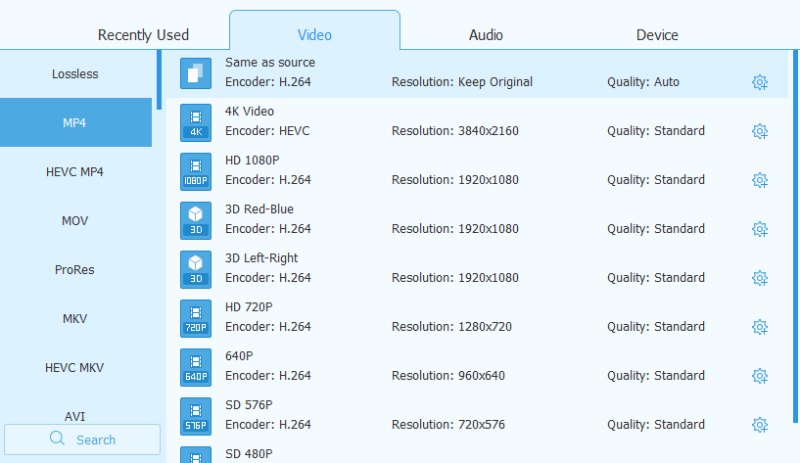800x463 pixels.
Task: Click Quality: Standard in 4K Video row
Action: 656,131
